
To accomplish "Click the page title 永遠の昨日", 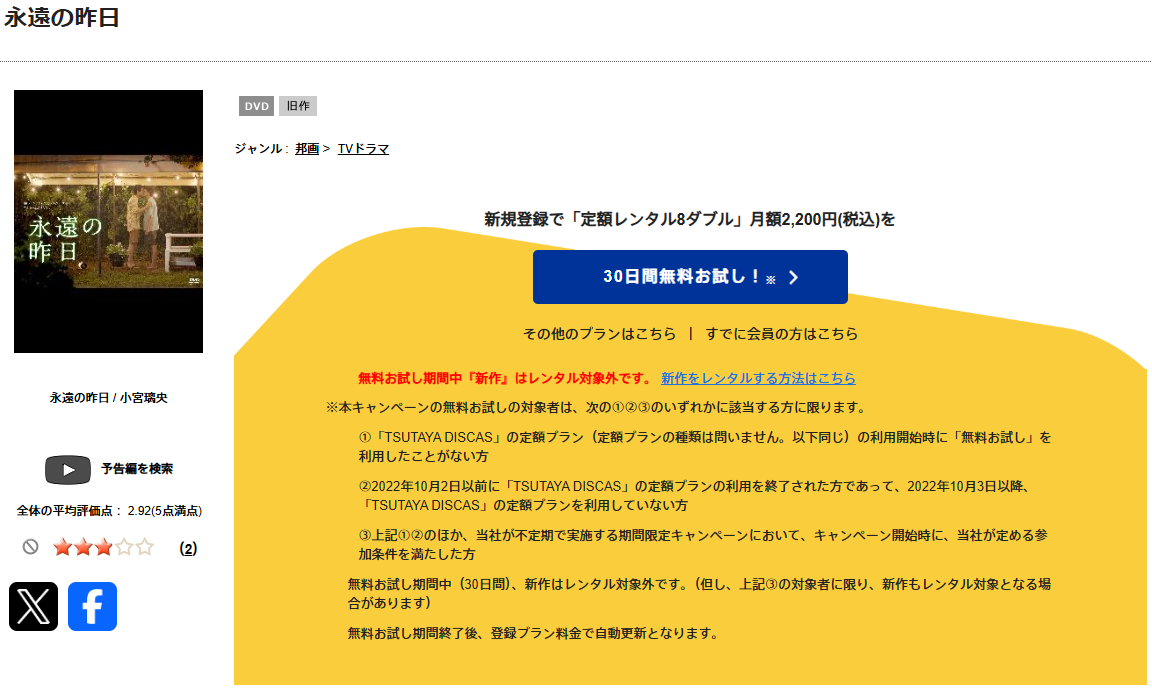I will [62, 18].
